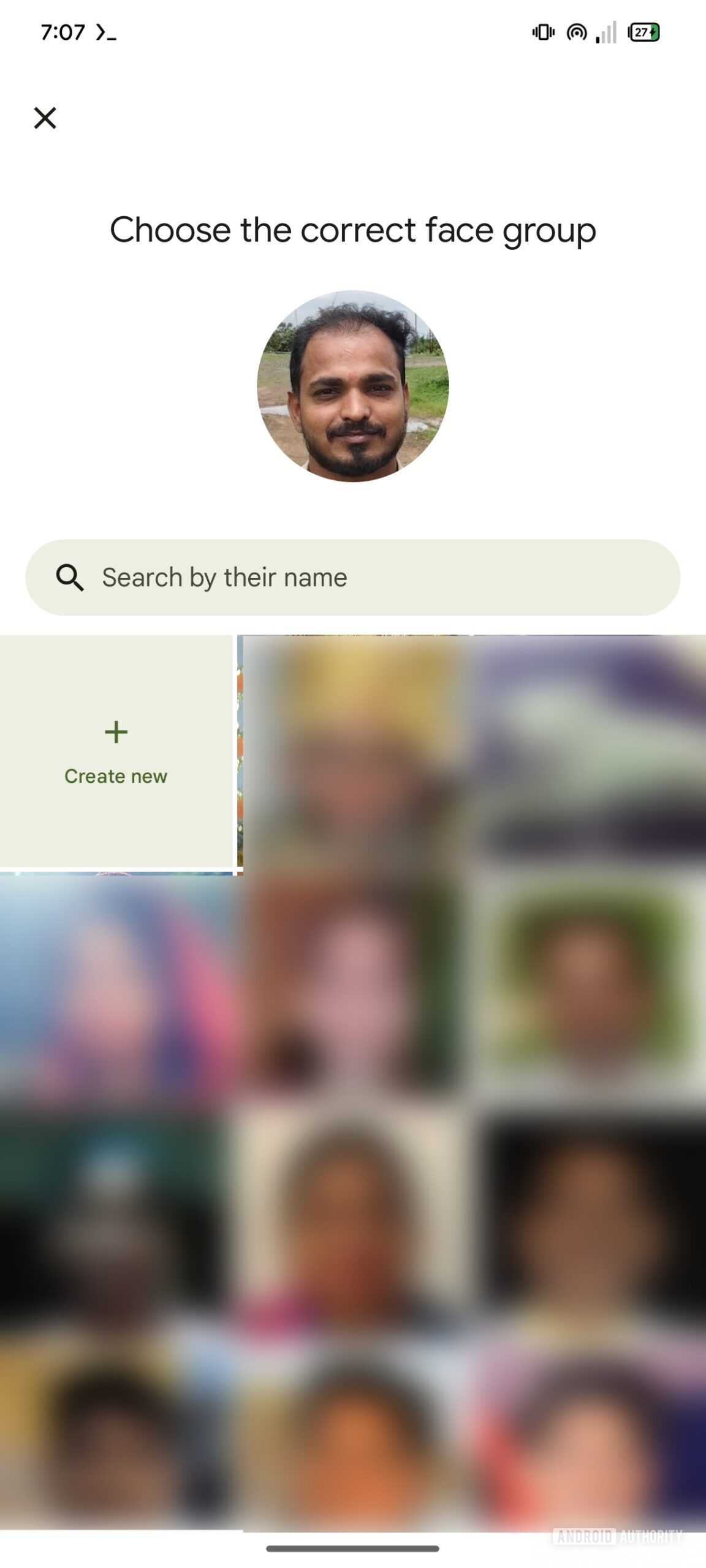Tap the battery indicator in status bar
The image size is (706, 1568).
coord(643,32)
